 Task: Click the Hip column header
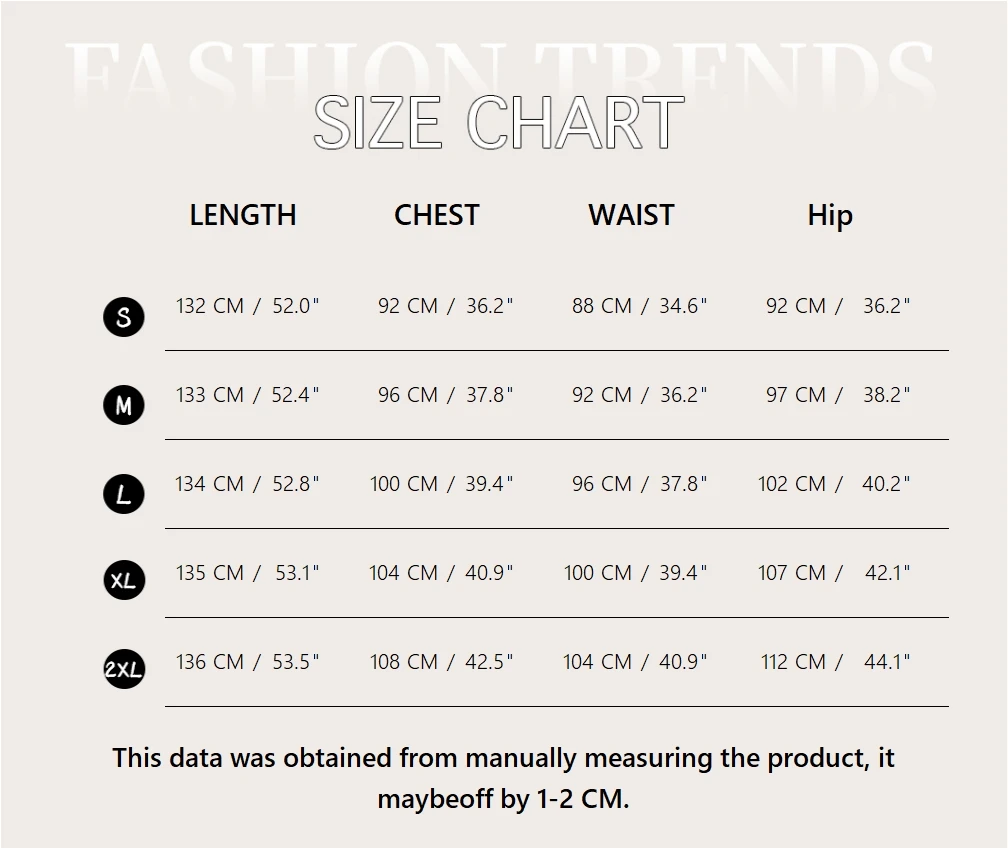(830, 215)
